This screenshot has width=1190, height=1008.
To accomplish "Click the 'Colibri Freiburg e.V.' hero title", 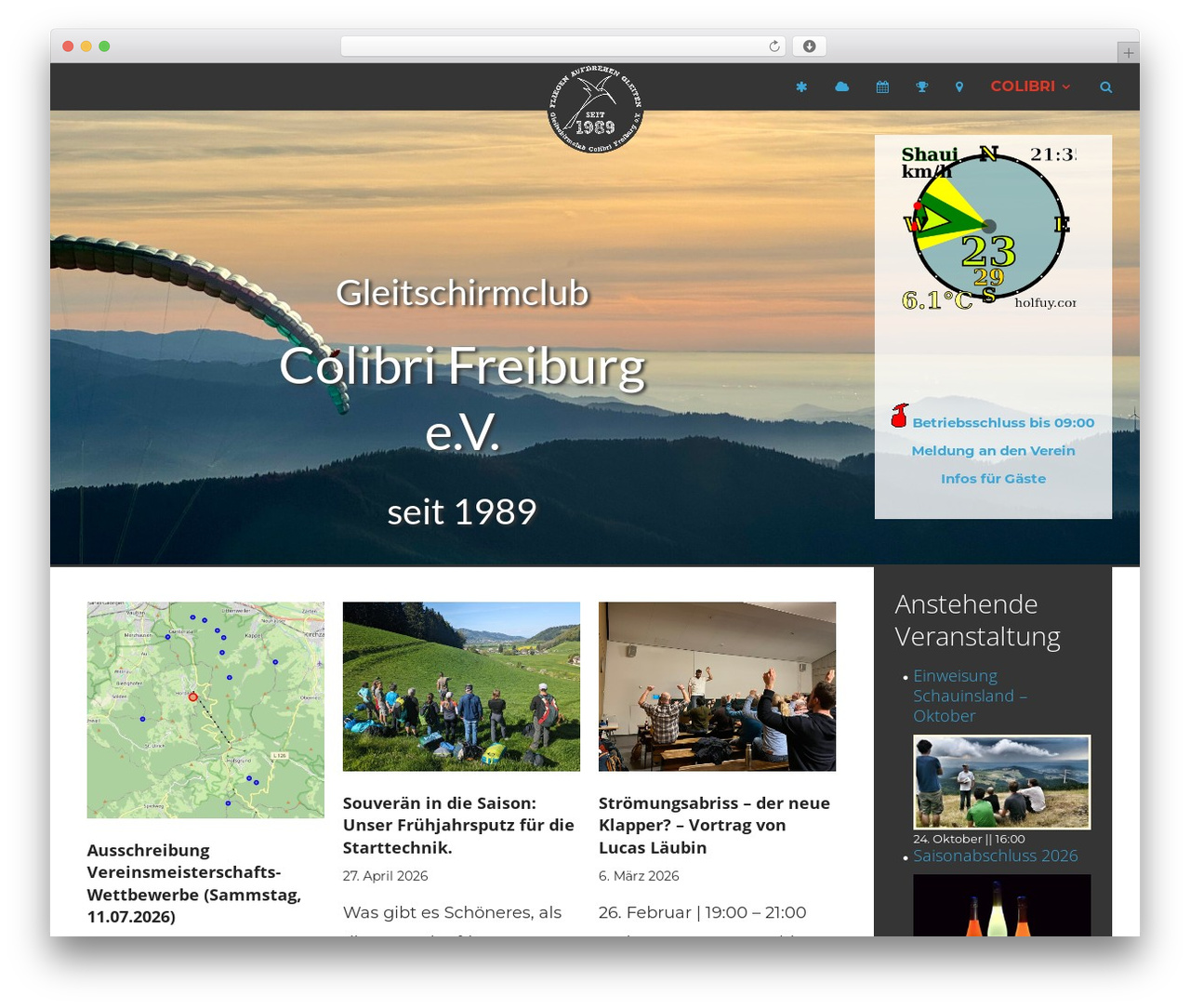I will click(462, 399).
